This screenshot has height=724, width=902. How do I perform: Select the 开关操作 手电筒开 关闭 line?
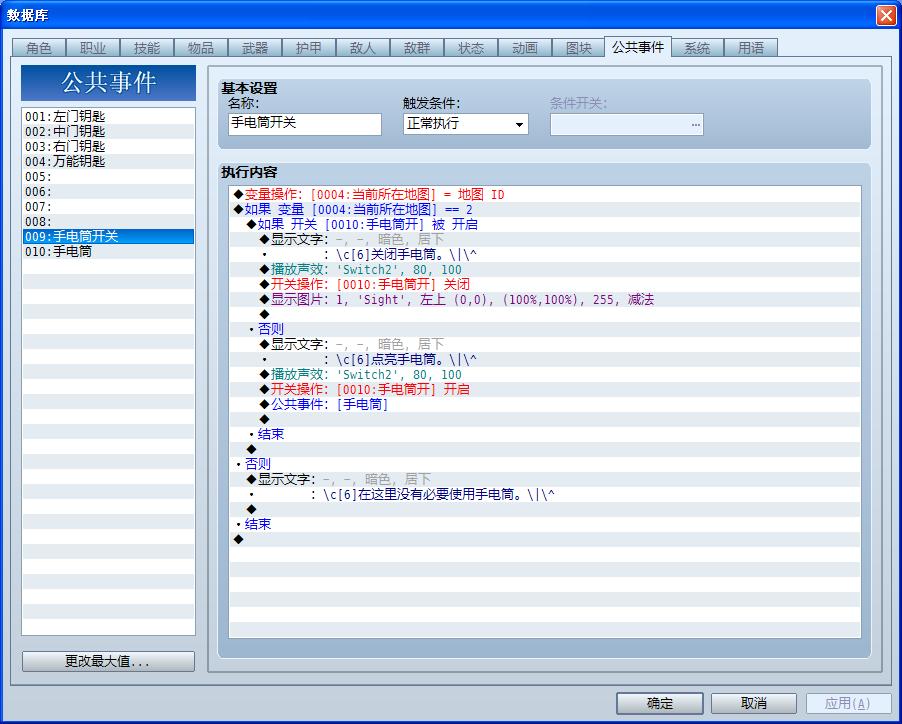tap(545, 284)
